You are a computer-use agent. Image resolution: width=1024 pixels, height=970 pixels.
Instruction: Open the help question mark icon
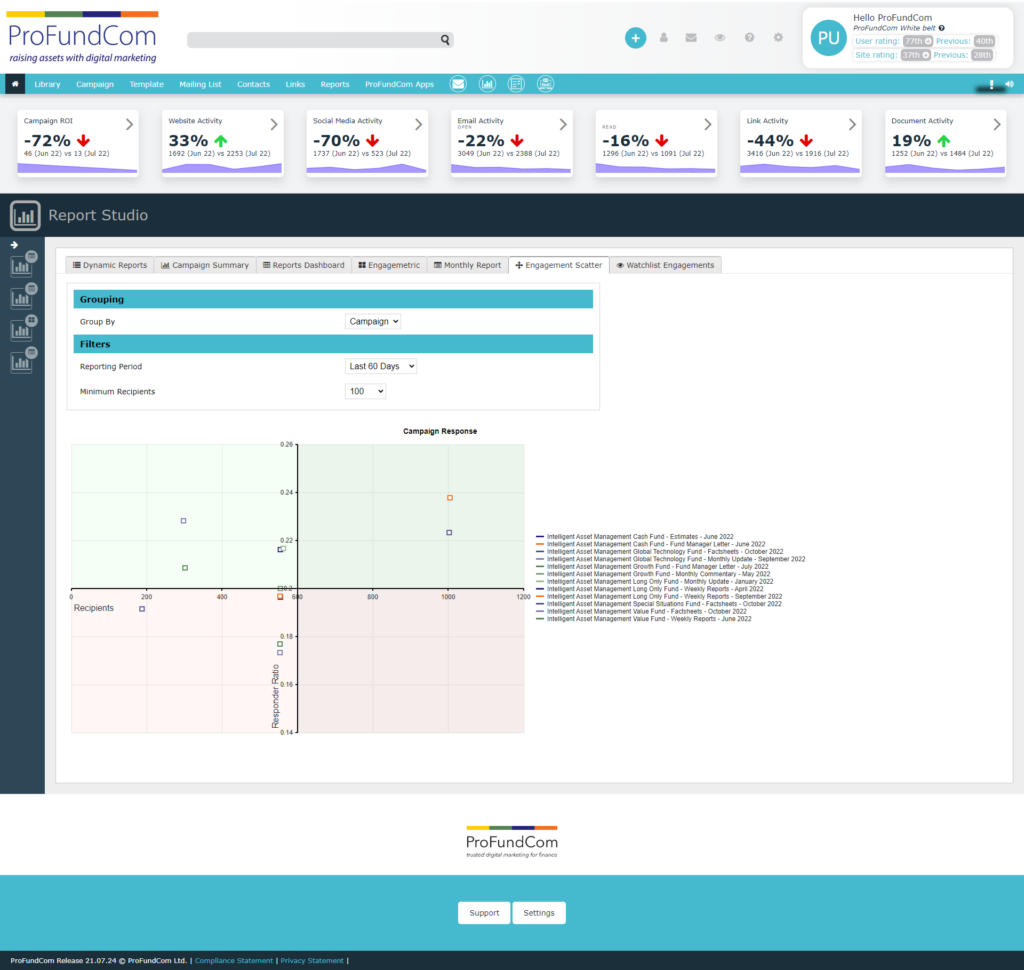749,38
